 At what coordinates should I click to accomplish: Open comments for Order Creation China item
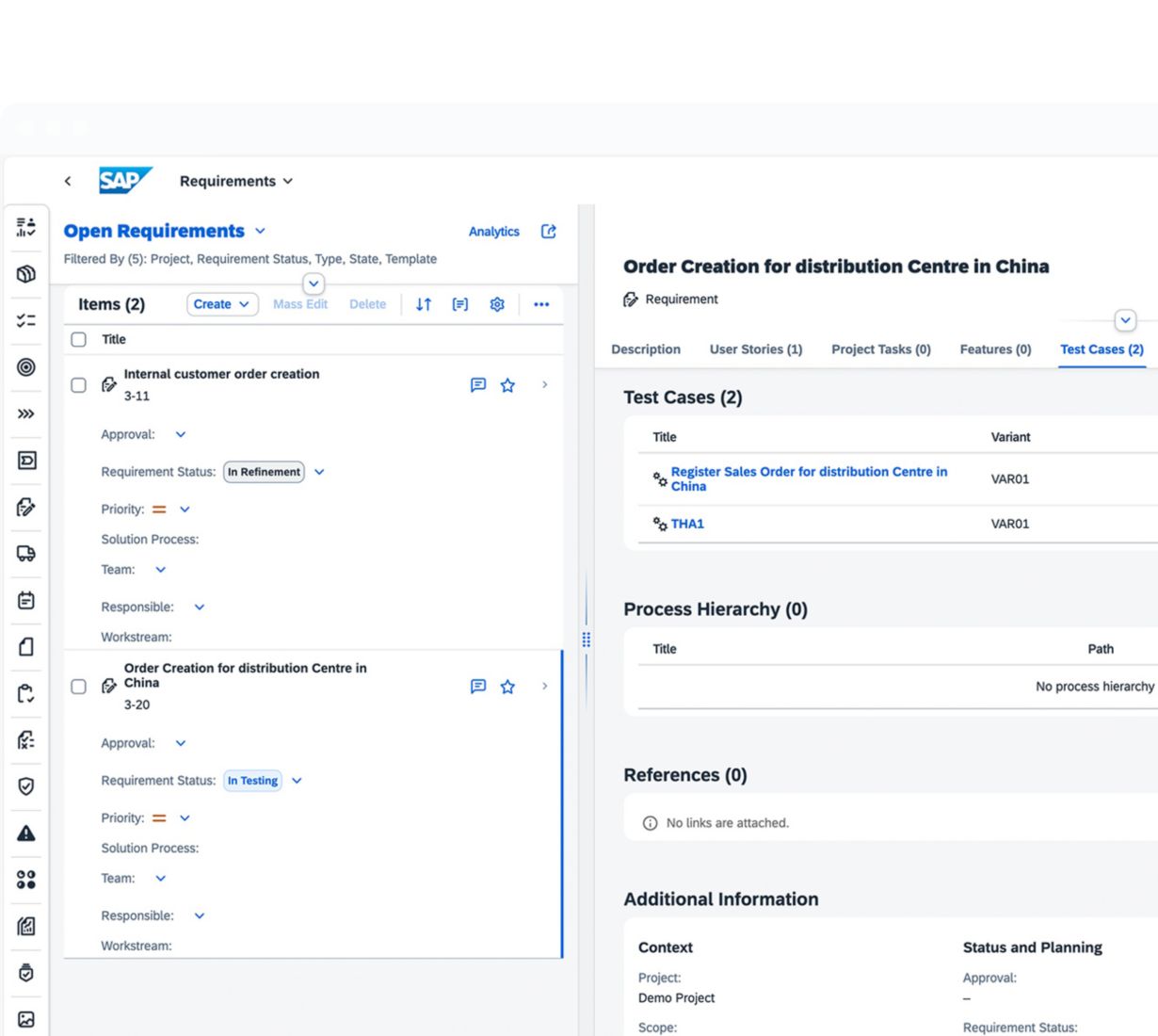point(478,687)
